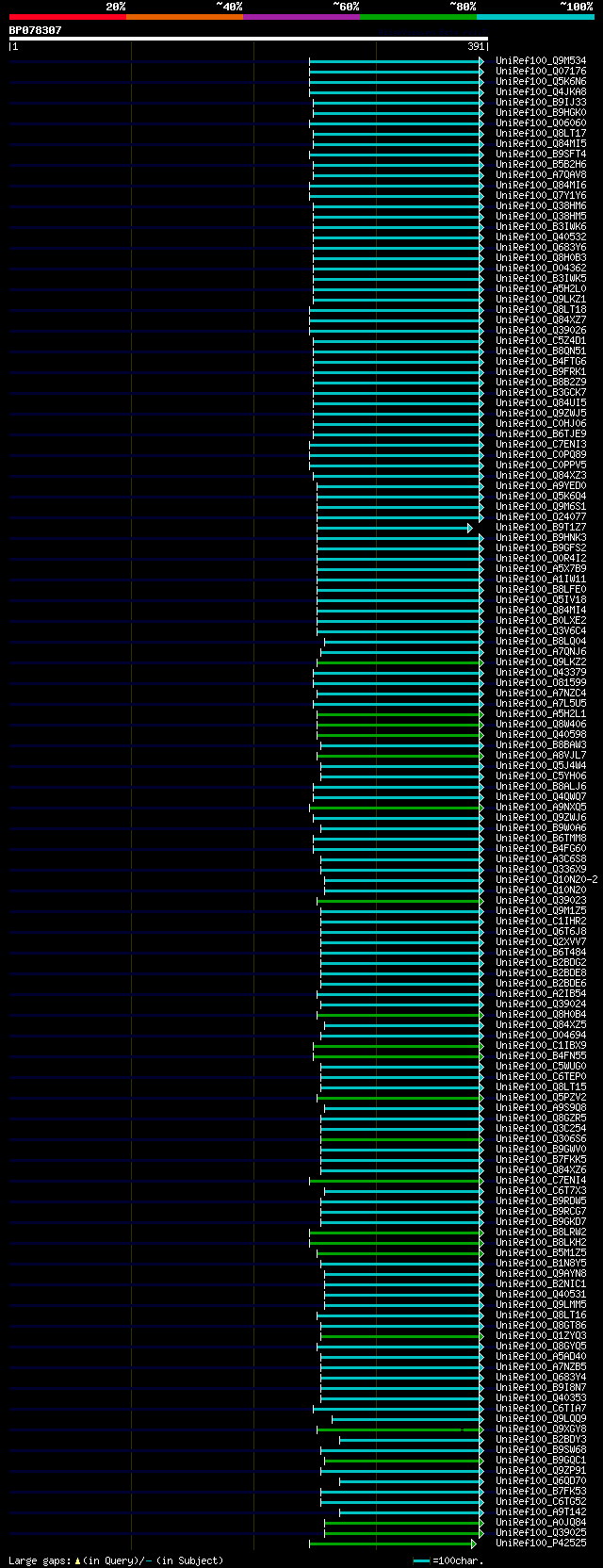Select the UniRef100_Q9LKZ1 label
This screenshot has width=603, height=1568.
pyautogui.click(x=541, y=300)
